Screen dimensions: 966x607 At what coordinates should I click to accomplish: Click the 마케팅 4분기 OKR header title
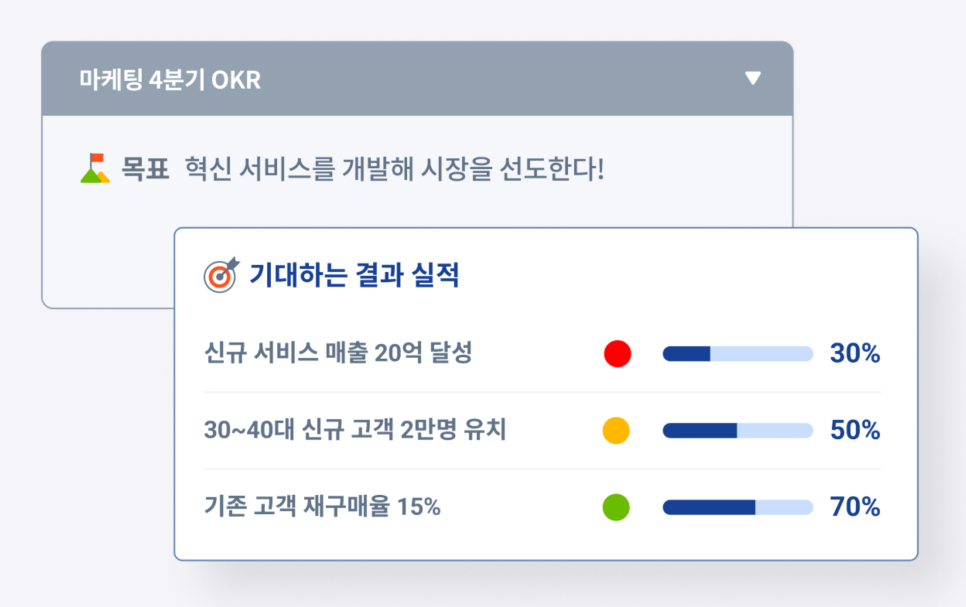(x=170, y=79)
